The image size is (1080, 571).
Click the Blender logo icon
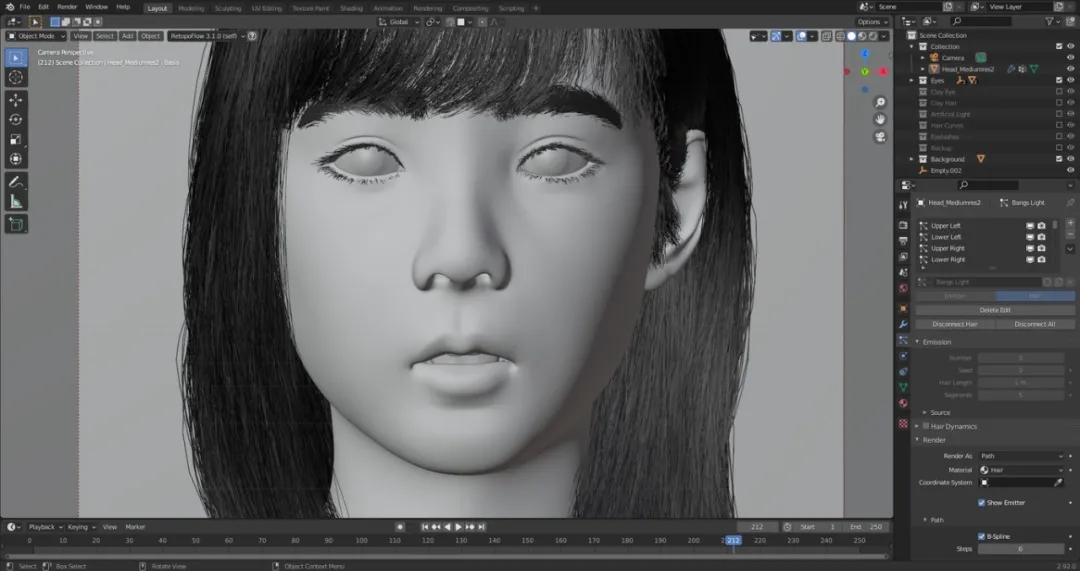tap(9, 7)
